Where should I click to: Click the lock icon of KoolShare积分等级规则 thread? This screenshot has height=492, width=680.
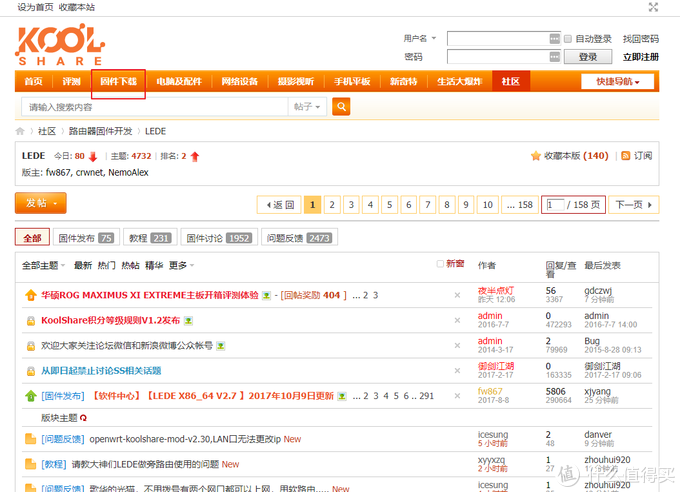click(31, 321)
